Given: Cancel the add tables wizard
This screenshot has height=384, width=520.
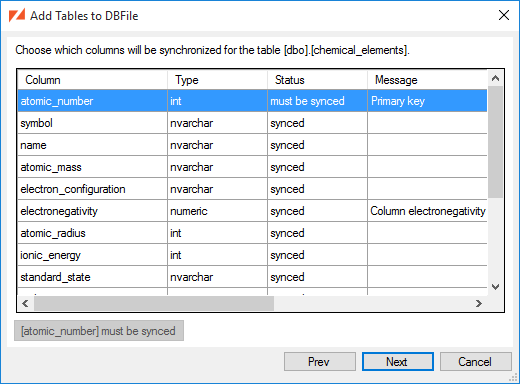Looking at the screenshot, I should coord(476,362).
